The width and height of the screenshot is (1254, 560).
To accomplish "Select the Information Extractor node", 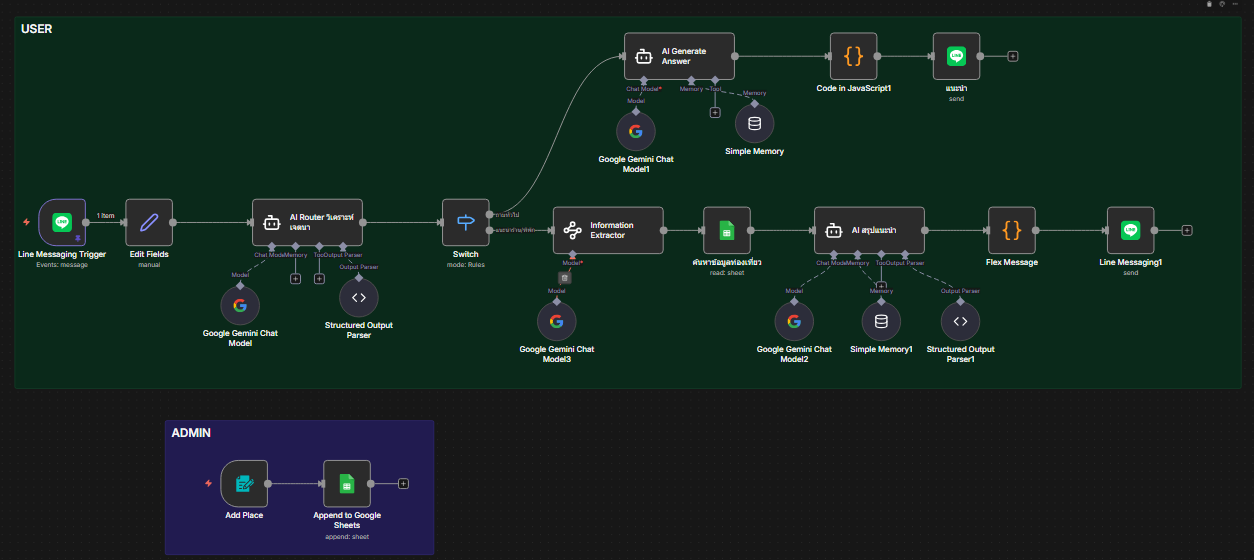I will tap(608, 230).
